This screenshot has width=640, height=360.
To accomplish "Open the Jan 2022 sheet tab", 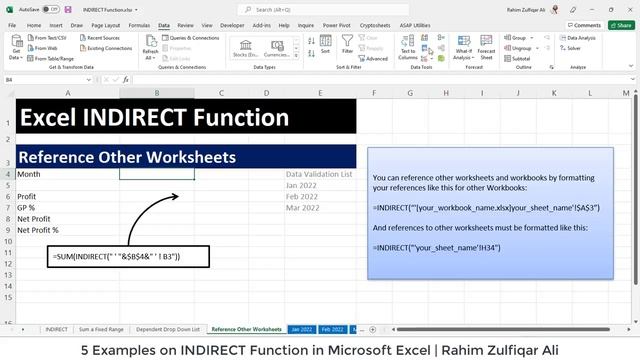I will click(x=302, y=329).
